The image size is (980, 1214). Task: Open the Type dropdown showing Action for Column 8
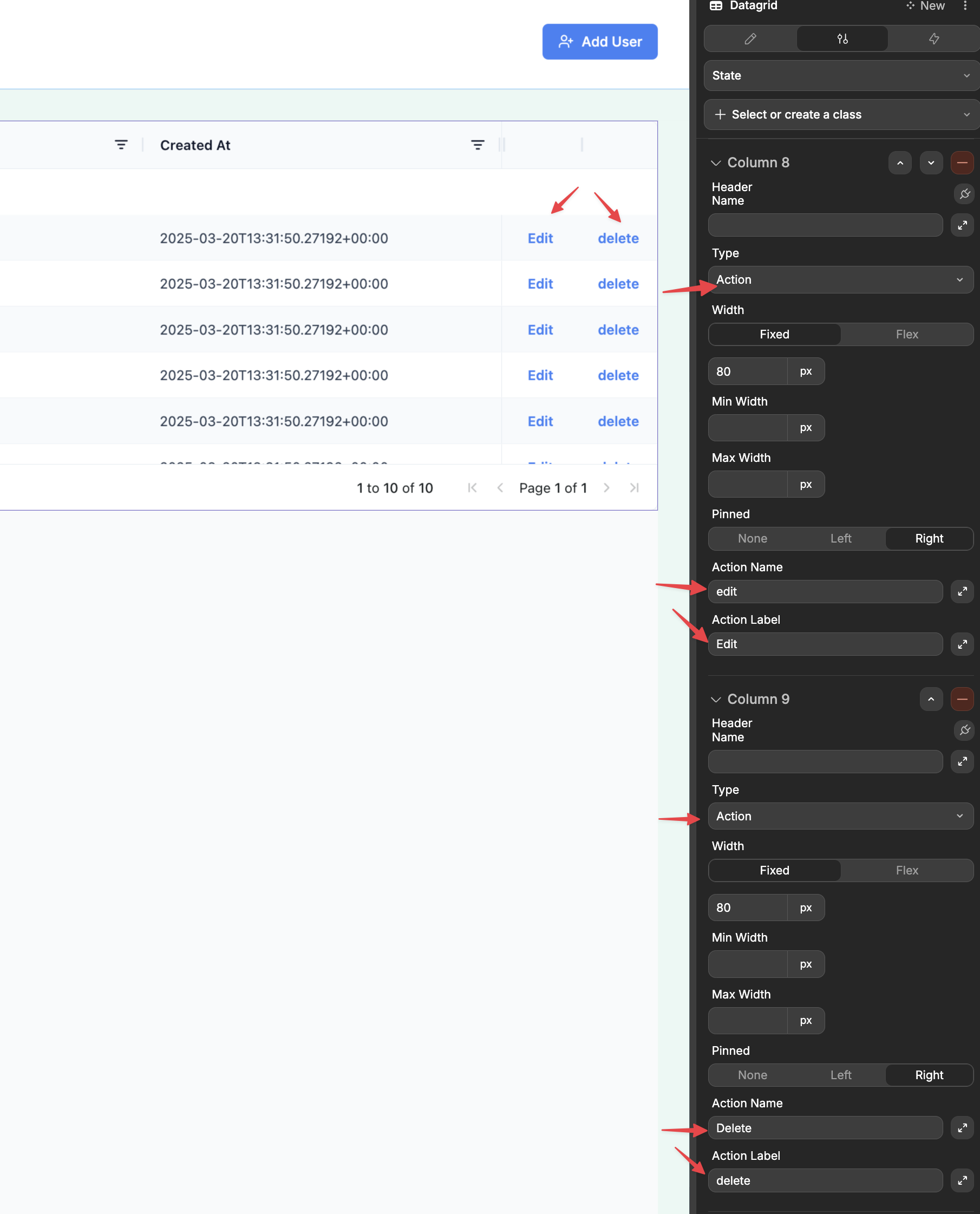click(x=839, y=279)
